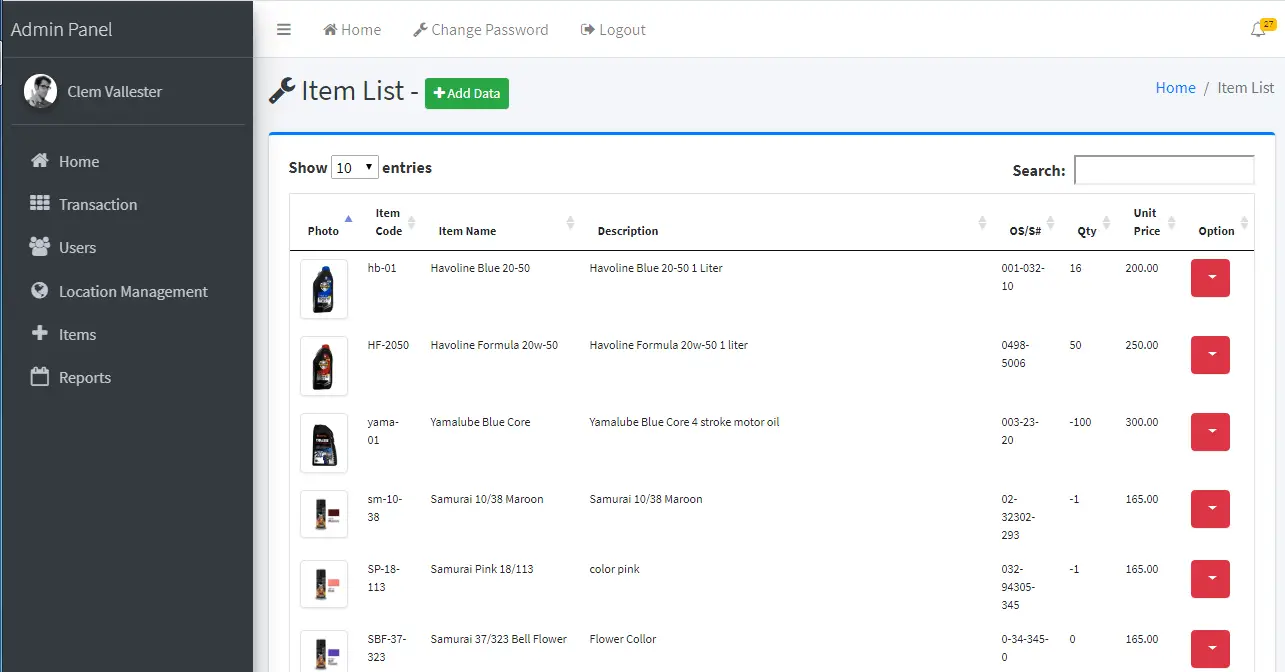Select OS/S# value 0498-5006
The width and height of the screenshot is (1285, 672).
click(x=1015, y=354)
